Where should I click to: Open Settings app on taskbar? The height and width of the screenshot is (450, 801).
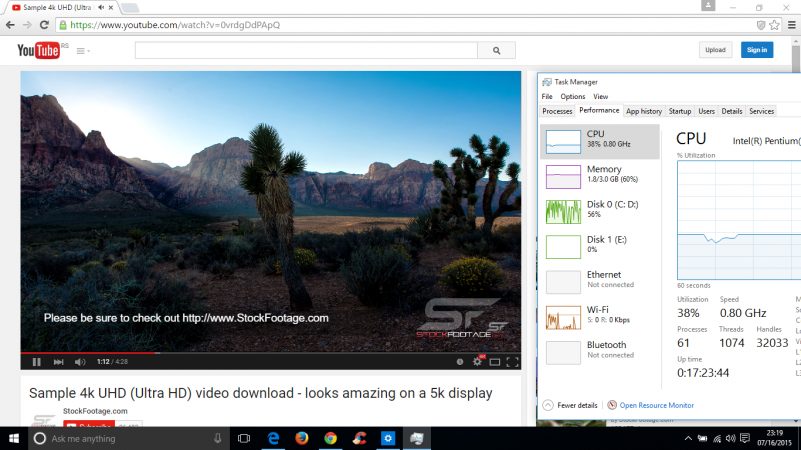388,438
